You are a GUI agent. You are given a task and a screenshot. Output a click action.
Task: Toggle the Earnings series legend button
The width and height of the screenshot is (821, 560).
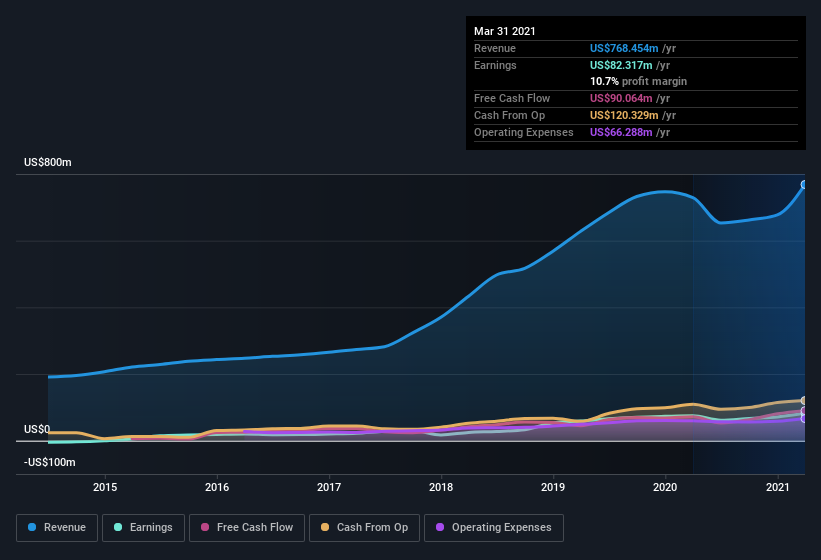coord(143,528)
